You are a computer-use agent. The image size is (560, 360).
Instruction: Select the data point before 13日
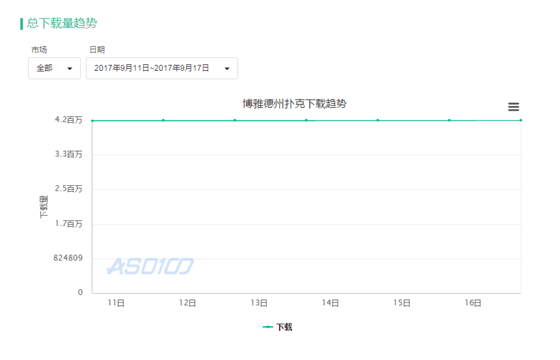[x=235, y=120]
